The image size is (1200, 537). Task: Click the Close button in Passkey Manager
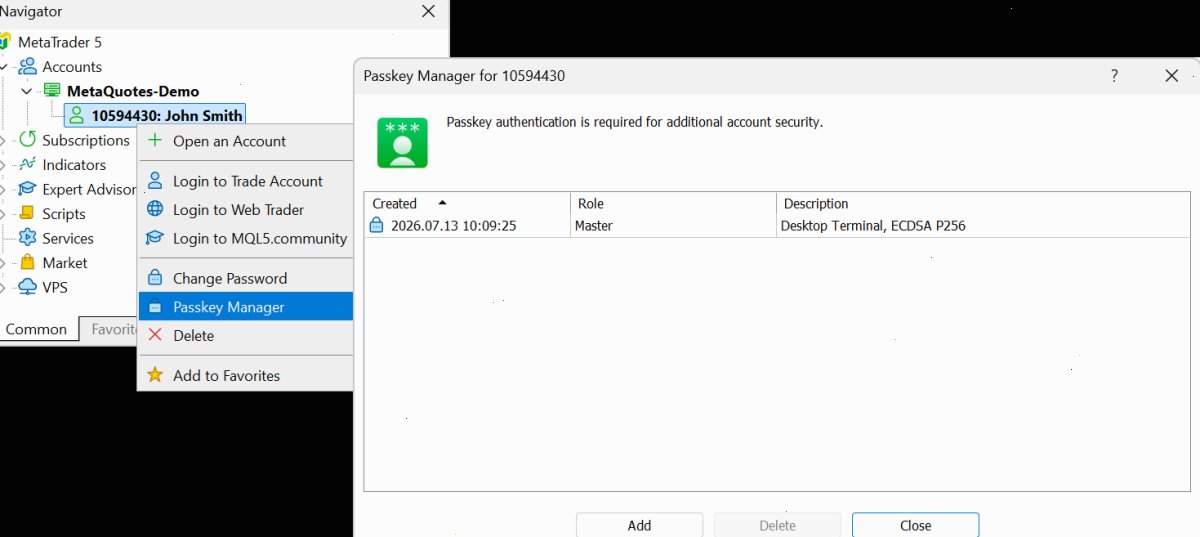click(x=915, y=525)
